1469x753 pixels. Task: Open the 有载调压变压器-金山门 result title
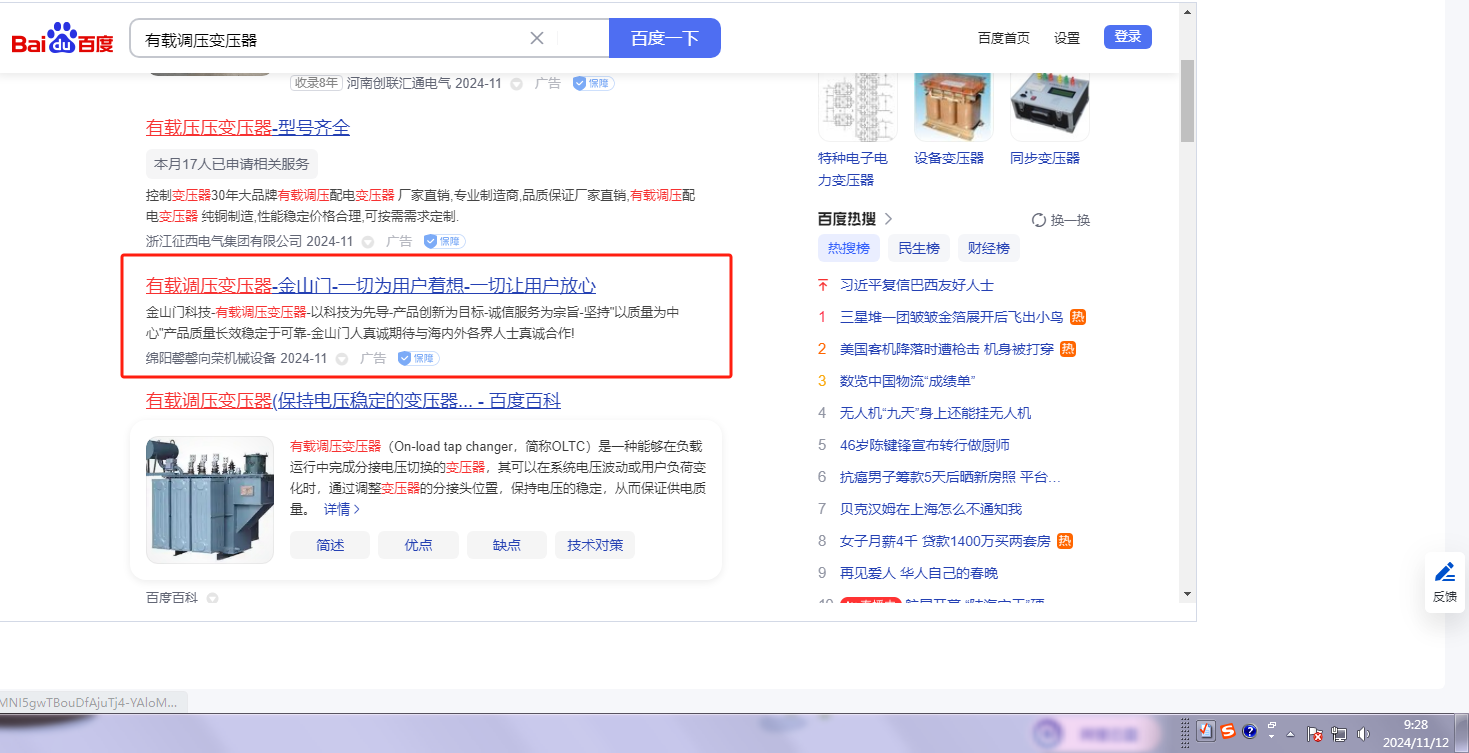371,286
